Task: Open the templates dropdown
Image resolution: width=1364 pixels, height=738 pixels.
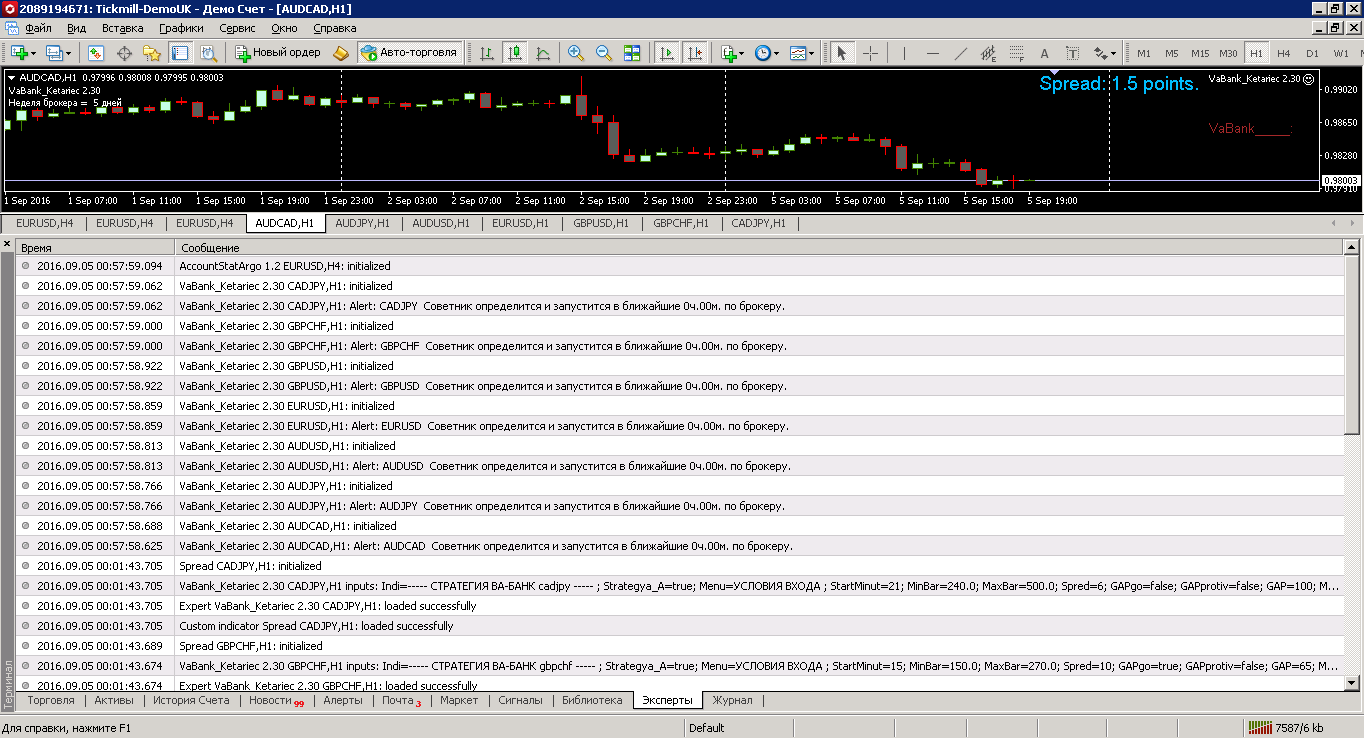Action: tap(802, 53)
